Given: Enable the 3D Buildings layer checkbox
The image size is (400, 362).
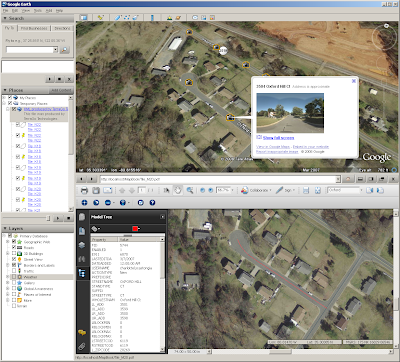Looking at the screenshot, I should (x=14, y=253).
